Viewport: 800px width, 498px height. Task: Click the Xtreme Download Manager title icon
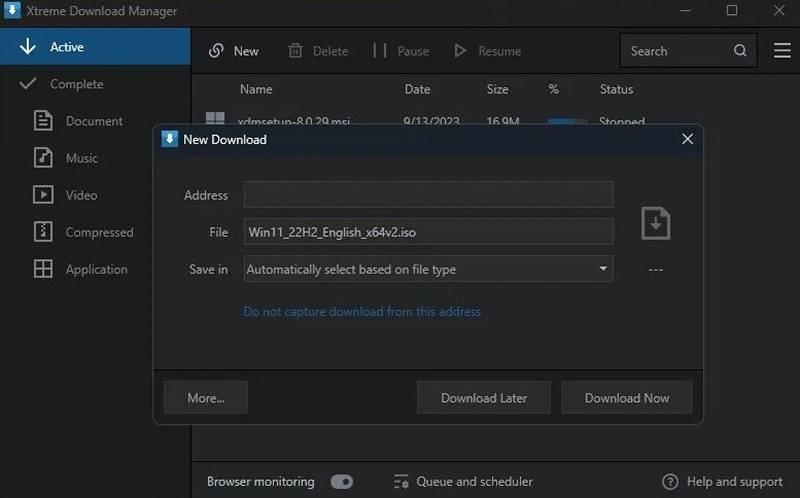12,10
